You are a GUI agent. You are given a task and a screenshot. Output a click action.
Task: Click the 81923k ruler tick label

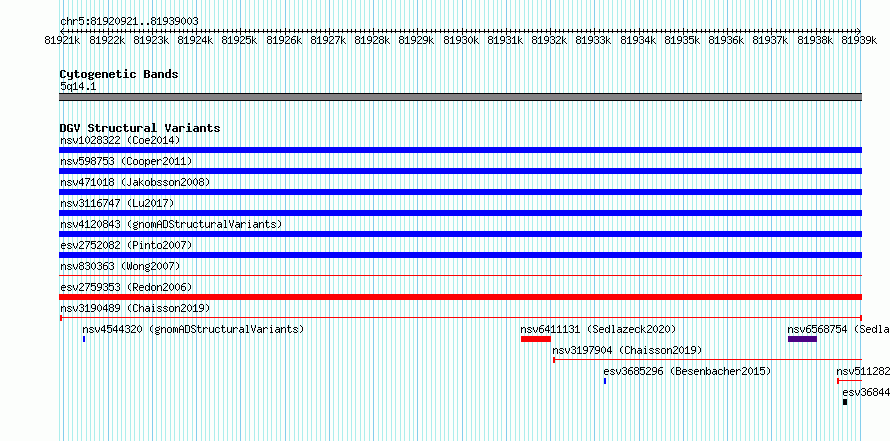coord(152,40)
